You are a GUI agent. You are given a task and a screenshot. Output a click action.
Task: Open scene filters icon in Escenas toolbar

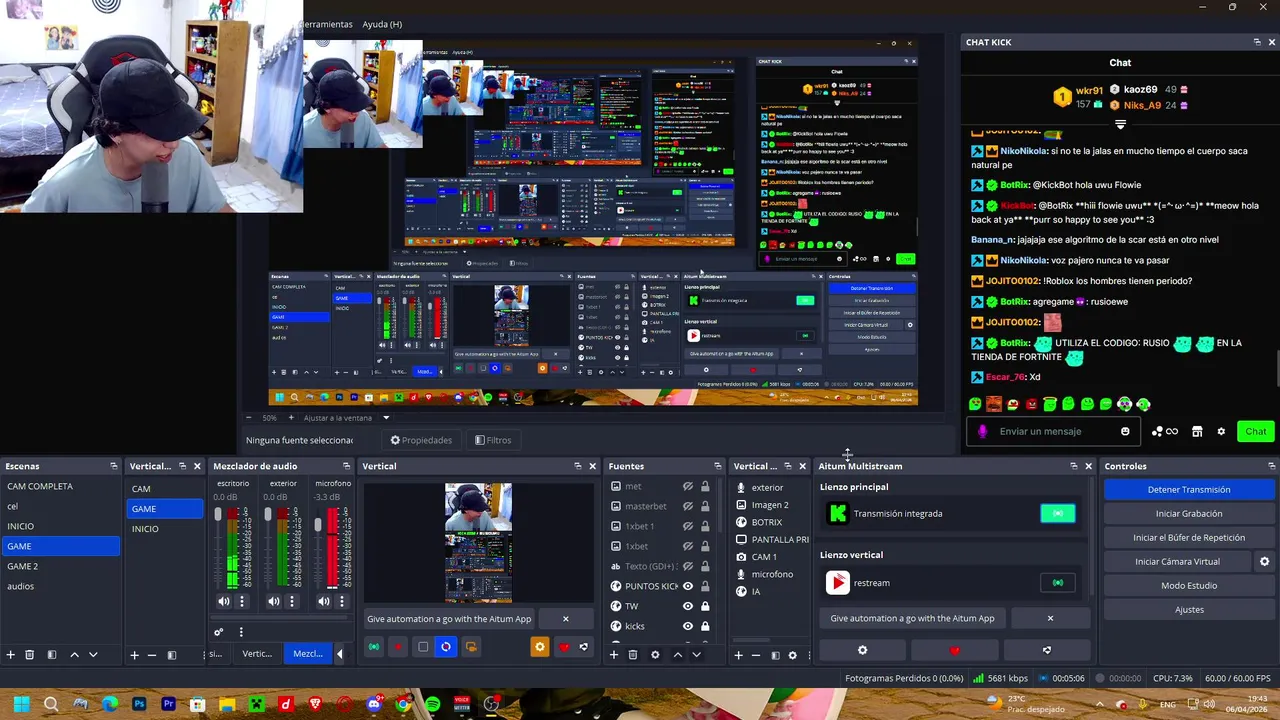(51, 655)
